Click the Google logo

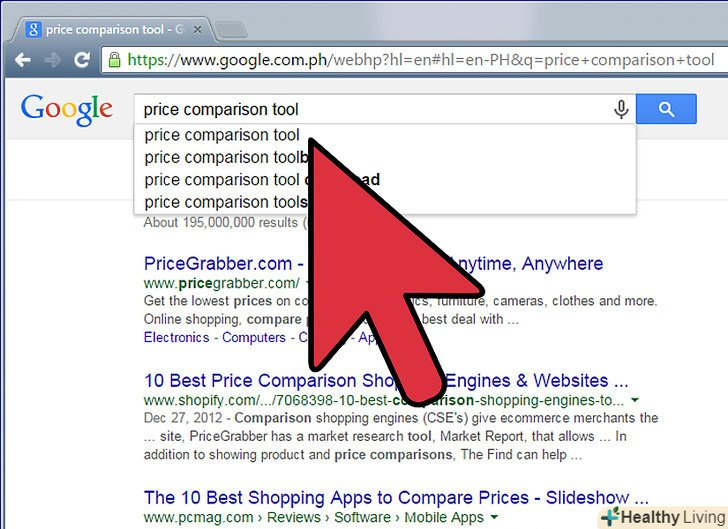pos(67,110)
